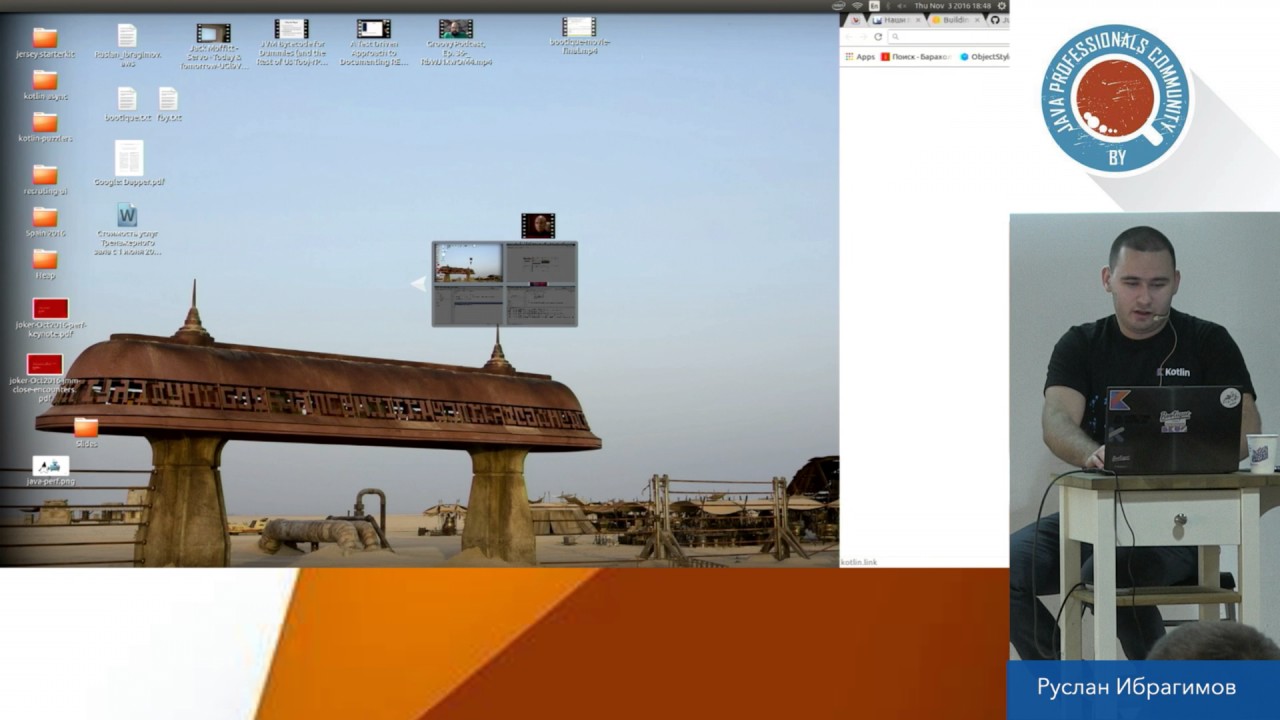1280x720 pixels.
Task: Select the fby.txt file icon
Action: point(168,98)
